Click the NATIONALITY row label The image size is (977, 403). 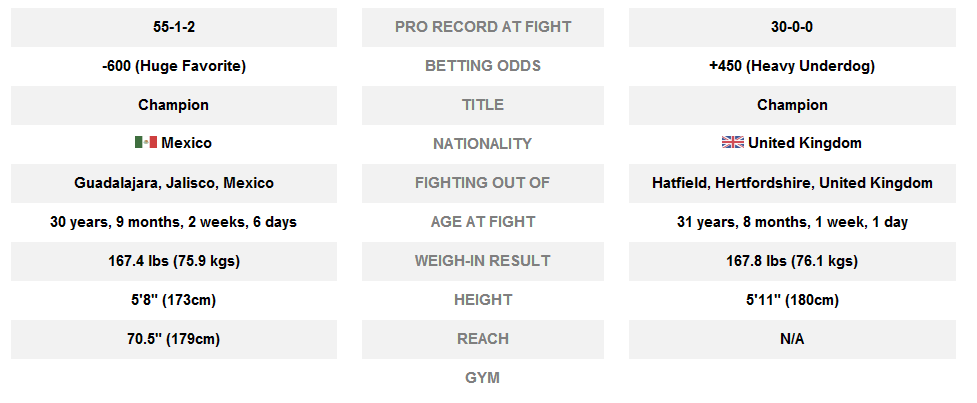pyautogui.click(x=483, y=144)
